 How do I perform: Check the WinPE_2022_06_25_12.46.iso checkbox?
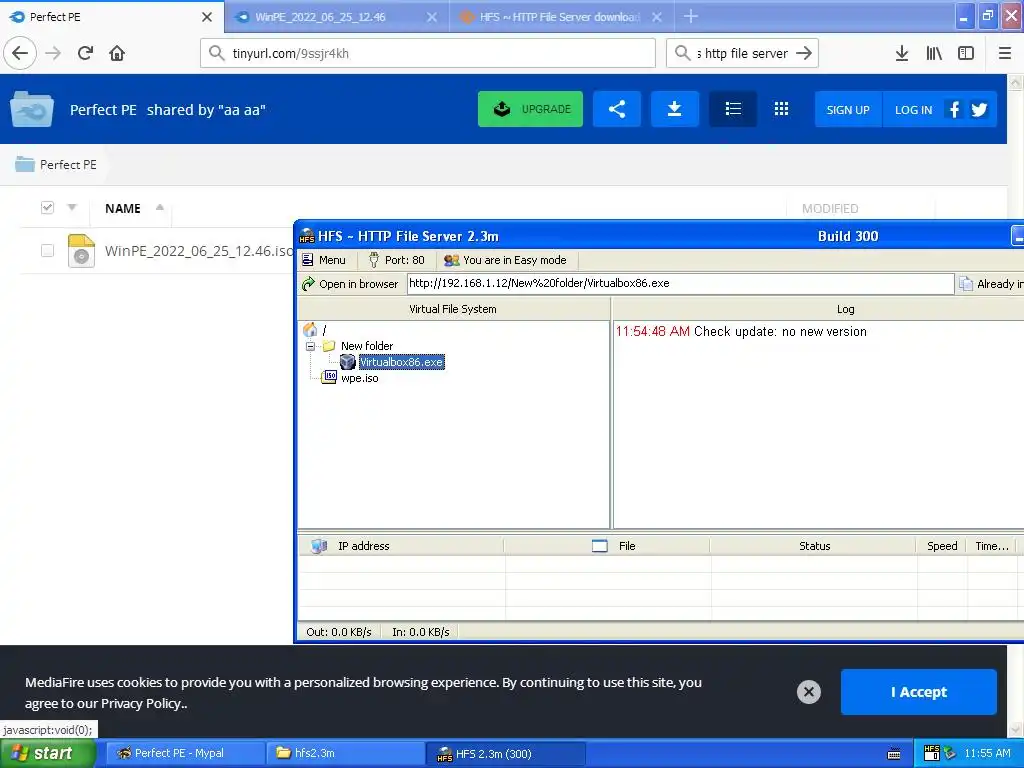pos(47,251)
